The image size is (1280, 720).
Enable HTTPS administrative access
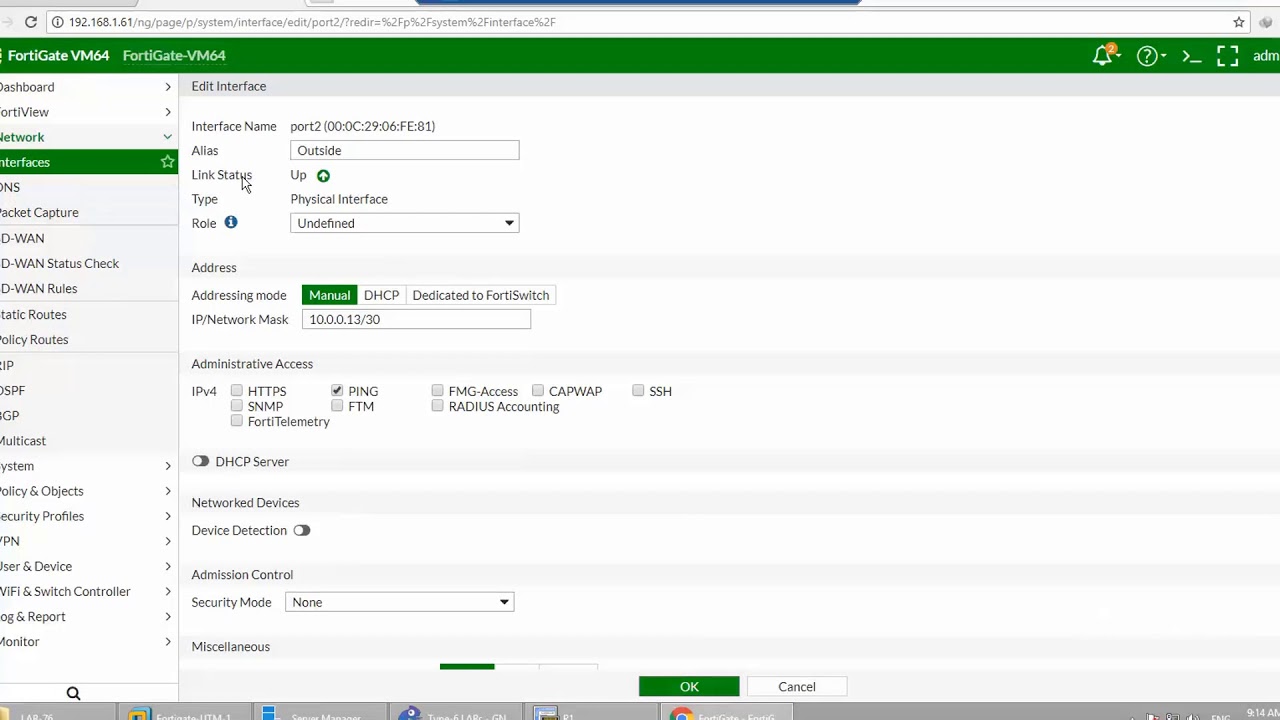(x=237, y=391)
